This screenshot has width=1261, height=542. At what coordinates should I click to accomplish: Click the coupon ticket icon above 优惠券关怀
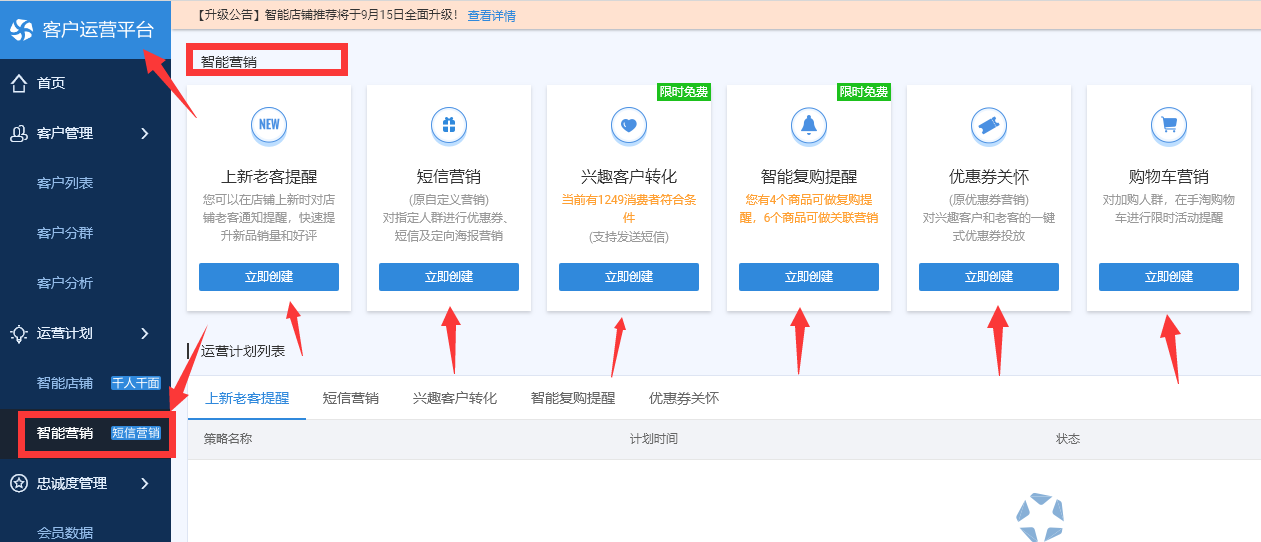989,125
